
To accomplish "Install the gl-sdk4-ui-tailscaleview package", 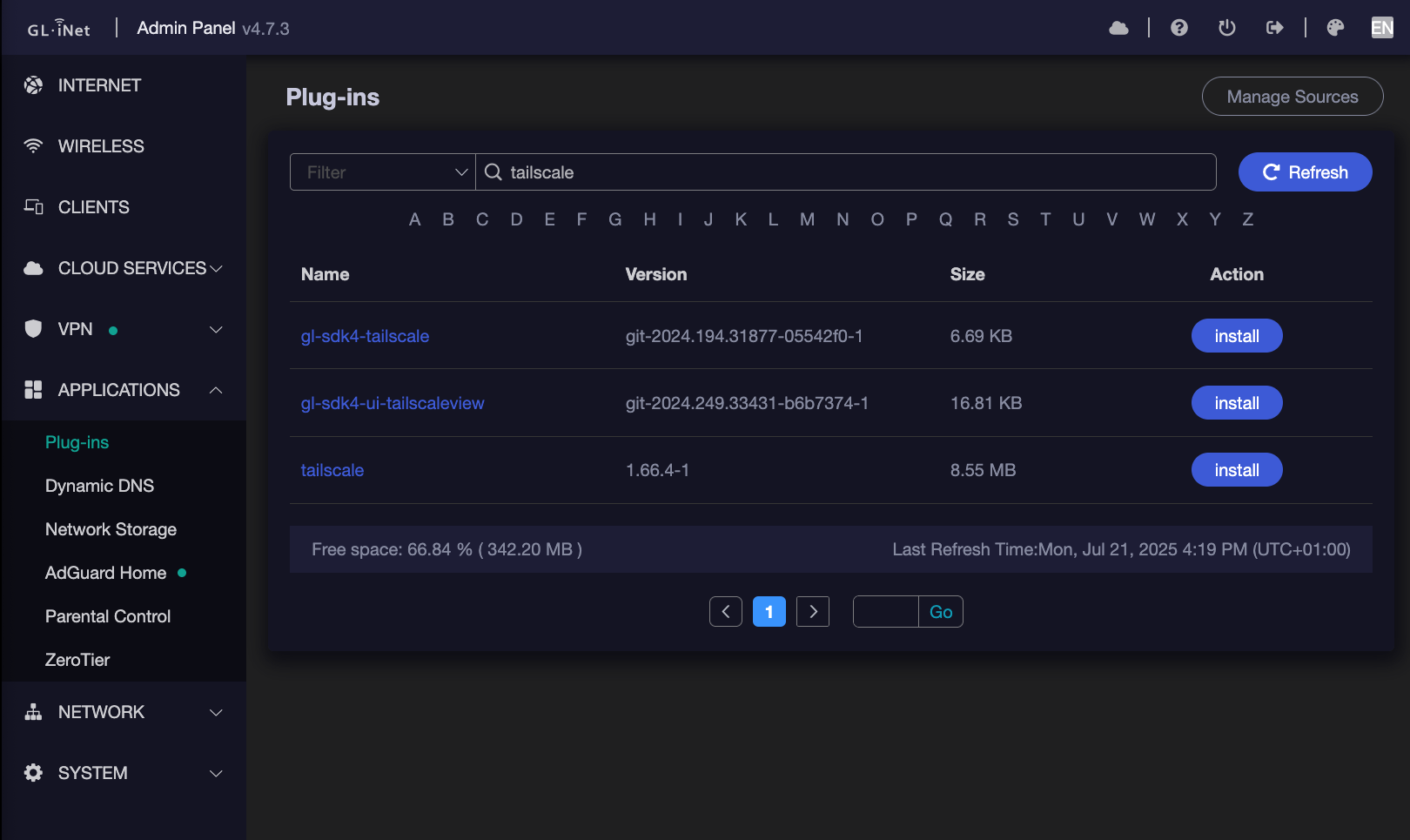I will point(1237,403).
